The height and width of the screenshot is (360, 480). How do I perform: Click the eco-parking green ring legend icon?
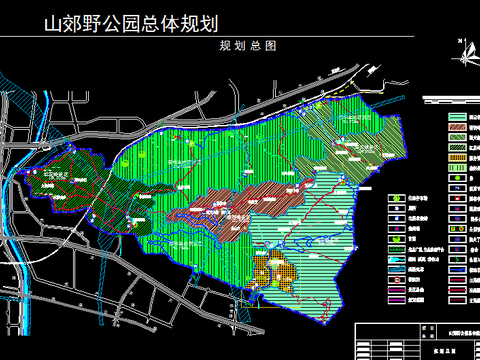(397, 198)
